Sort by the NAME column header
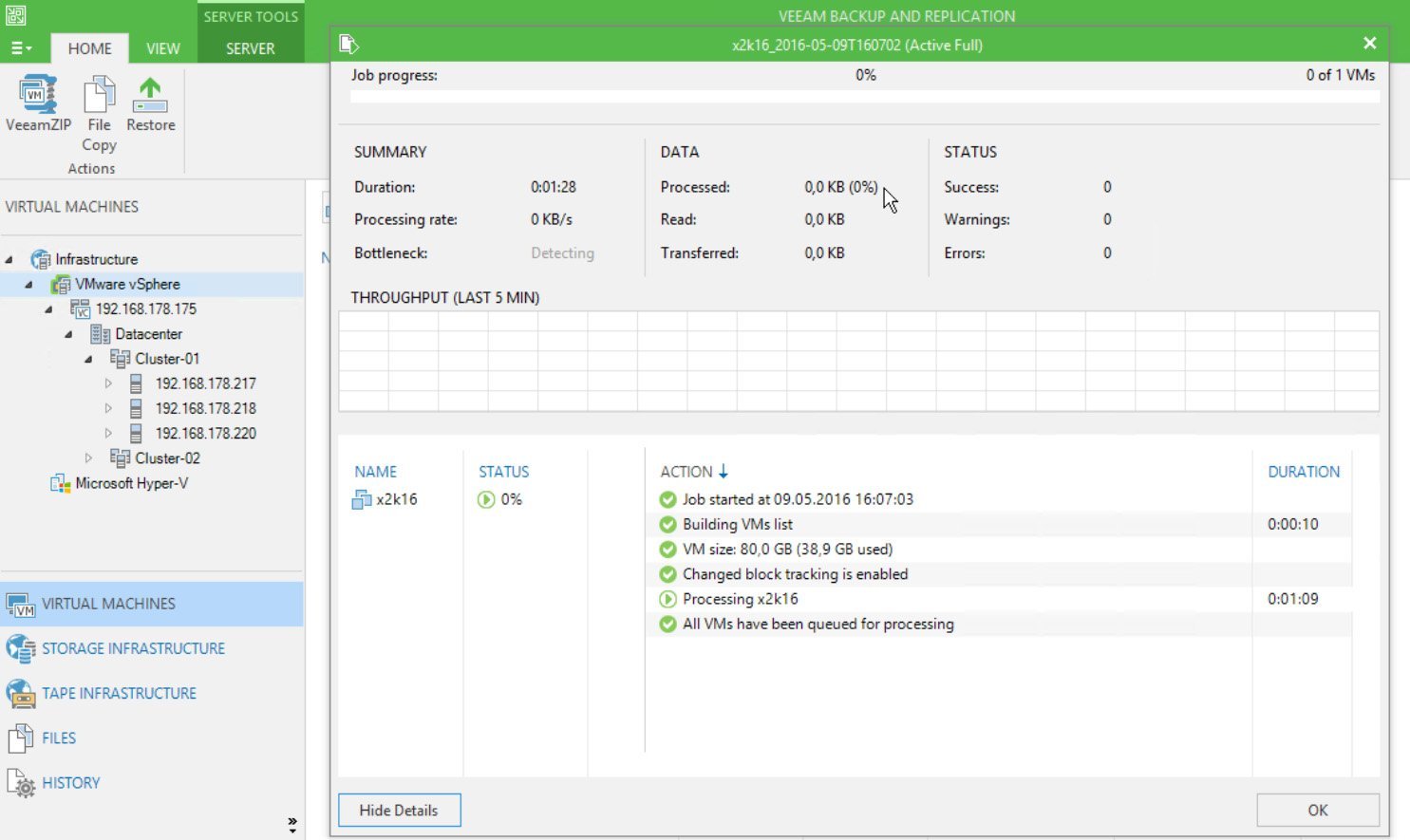Viewport: 1410px width, 840px height. click(x=376, y=472)
